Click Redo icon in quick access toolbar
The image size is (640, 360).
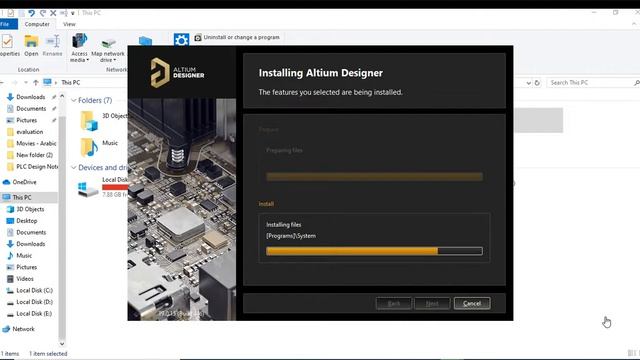(42, 13)
